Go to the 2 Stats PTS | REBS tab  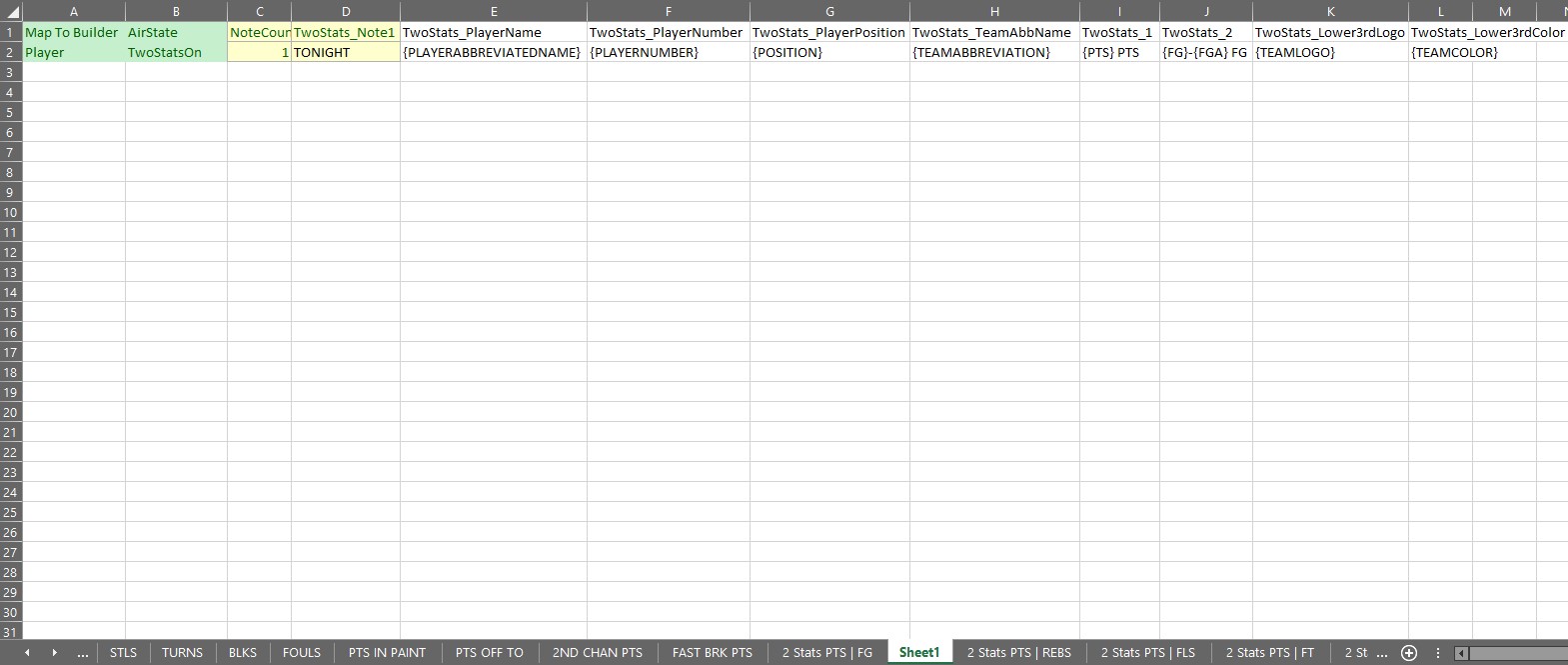1018,653
